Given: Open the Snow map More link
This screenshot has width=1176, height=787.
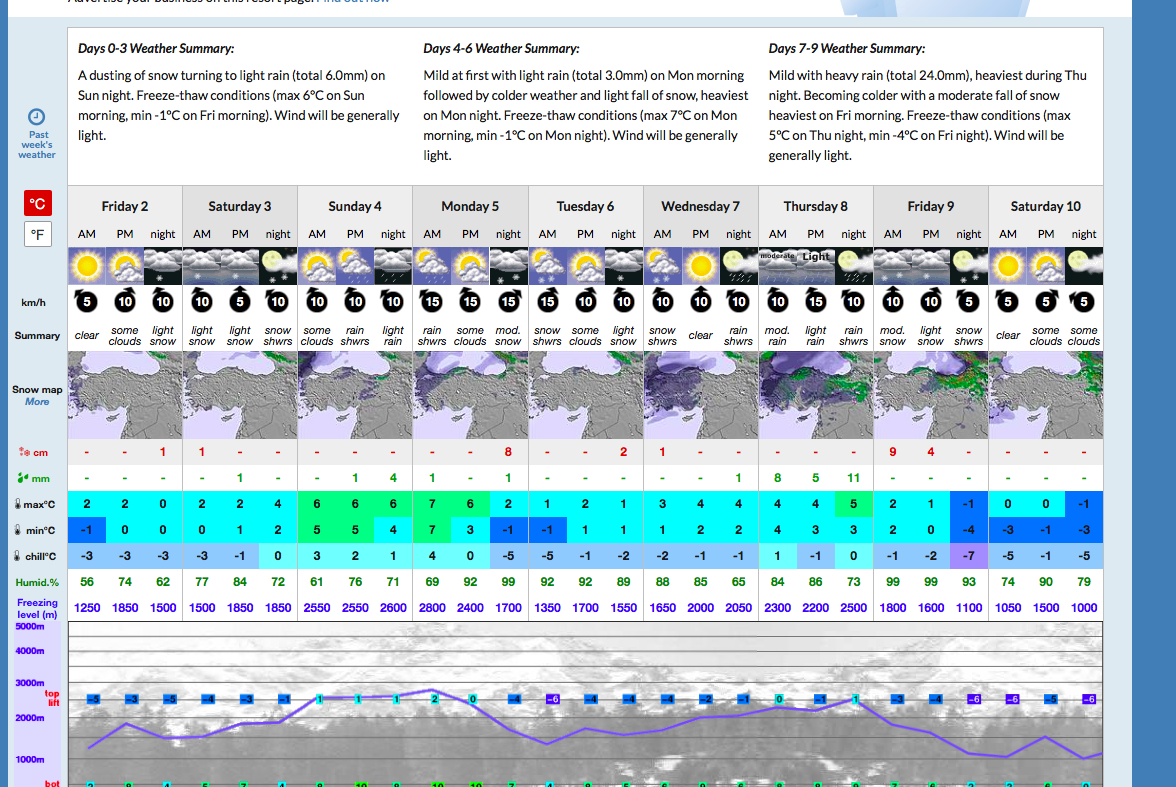Looking at the screenshot, I should [x=37, y=401].
